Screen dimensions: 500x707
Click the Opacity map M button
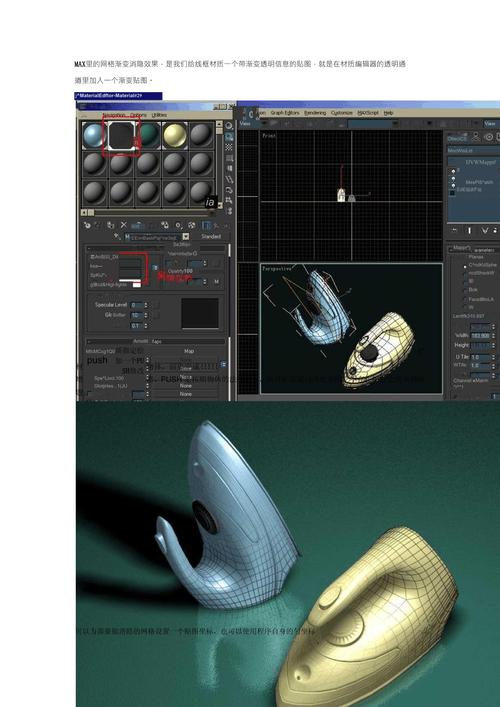(217, 282)
